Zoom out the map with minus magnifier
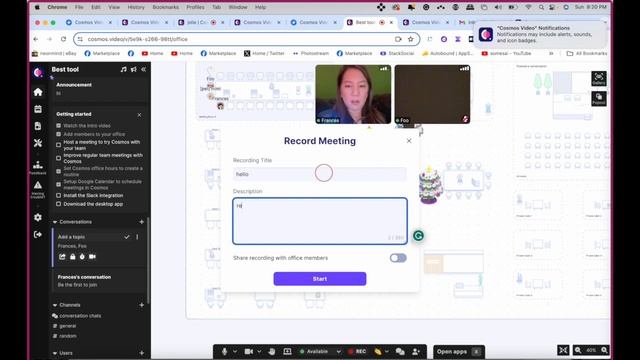The image size is (640, 360). click(x=578, y=350)
